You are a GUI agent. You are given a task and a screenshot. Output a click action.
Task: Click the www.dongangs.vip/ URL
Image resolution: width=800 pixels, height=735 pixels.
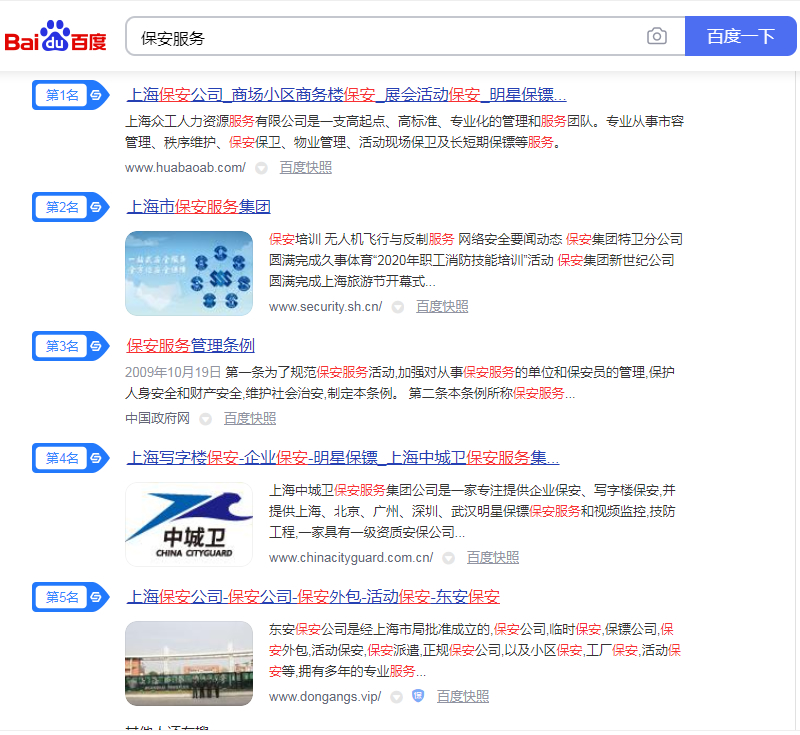(x=325, y=697)
